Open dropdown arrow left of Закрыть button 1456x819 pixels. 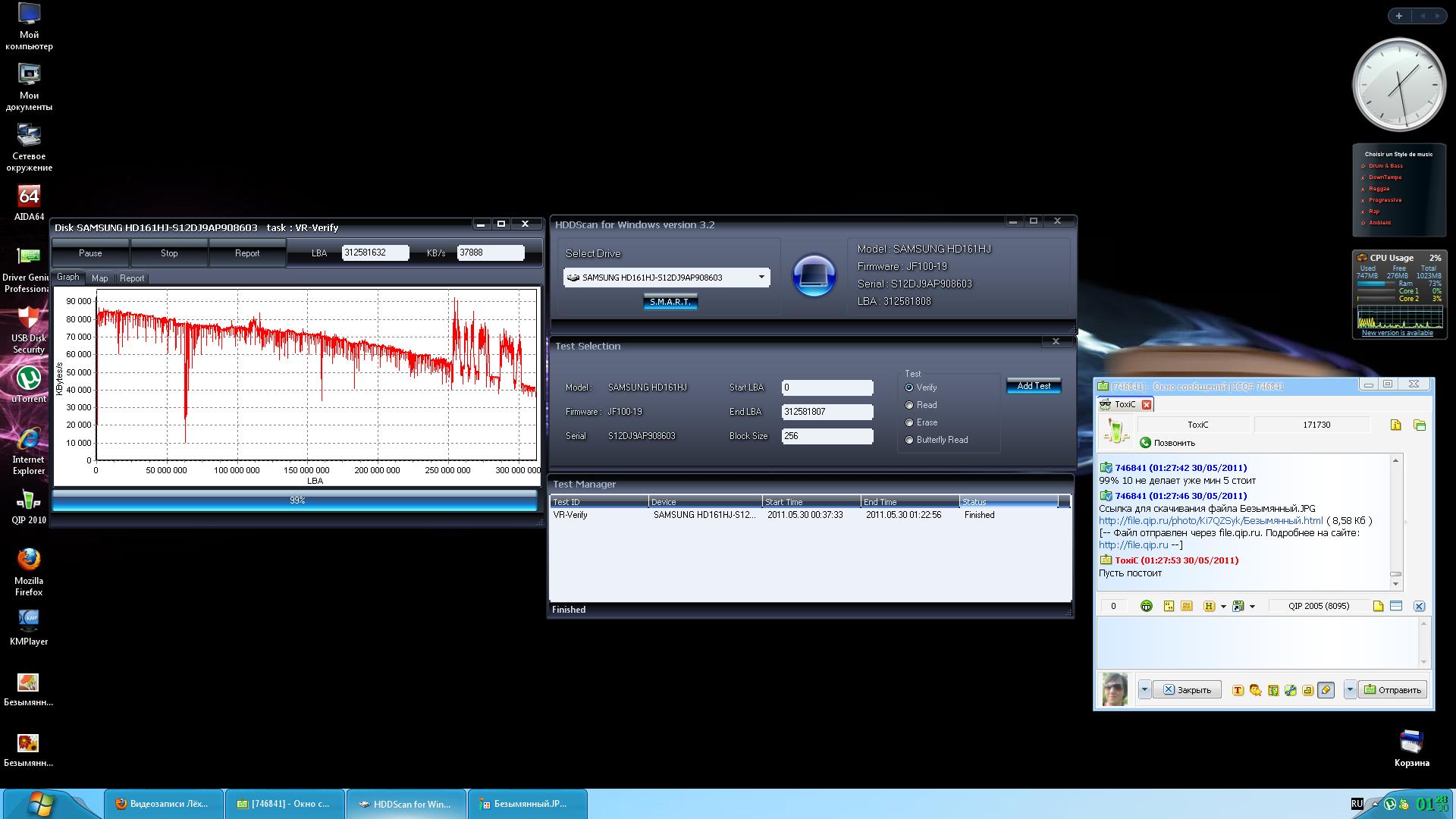(x=1144, y=690)
